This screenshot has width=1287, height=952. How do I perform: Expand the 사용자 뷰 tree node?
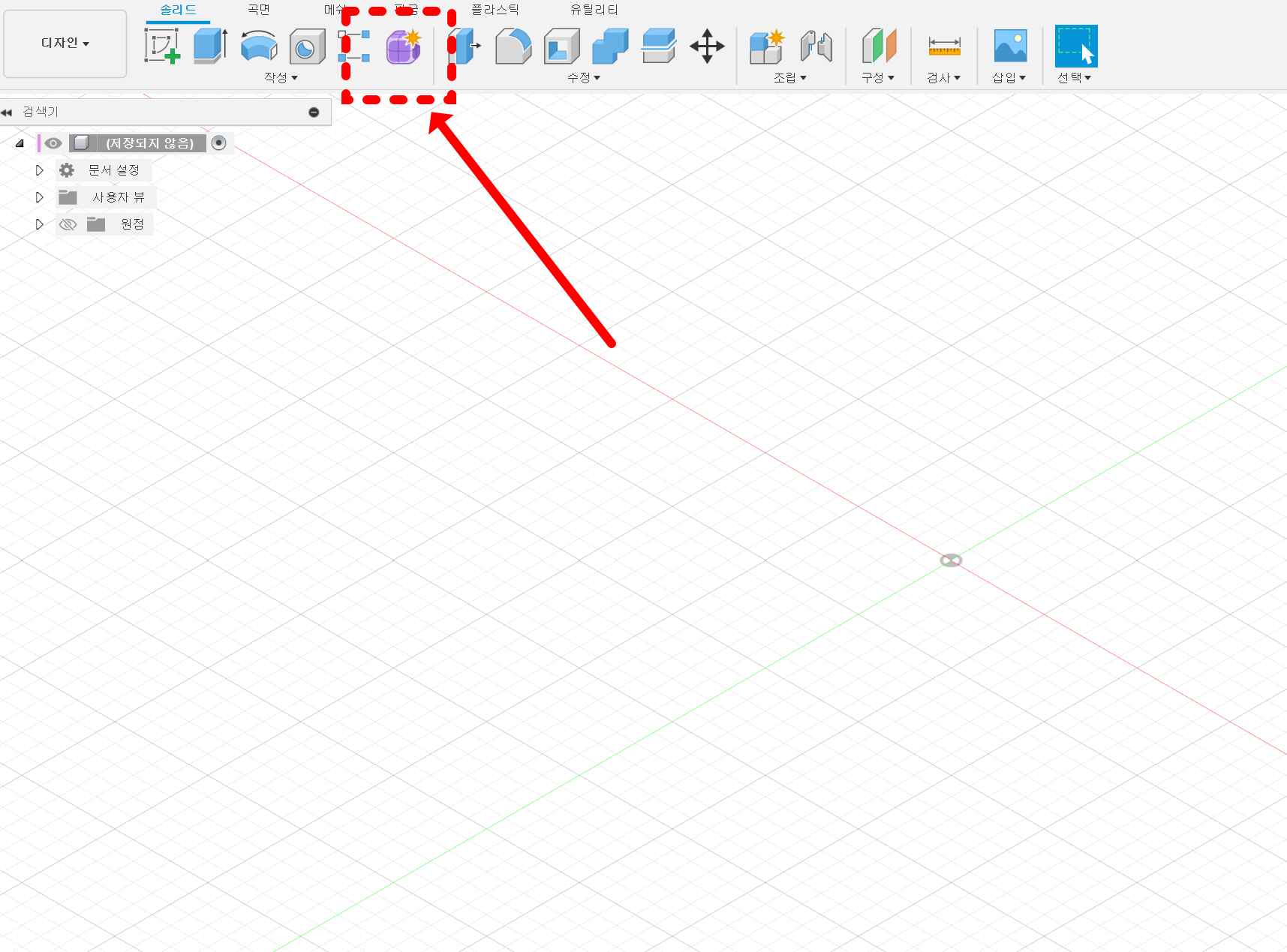[x=40, y=197]
